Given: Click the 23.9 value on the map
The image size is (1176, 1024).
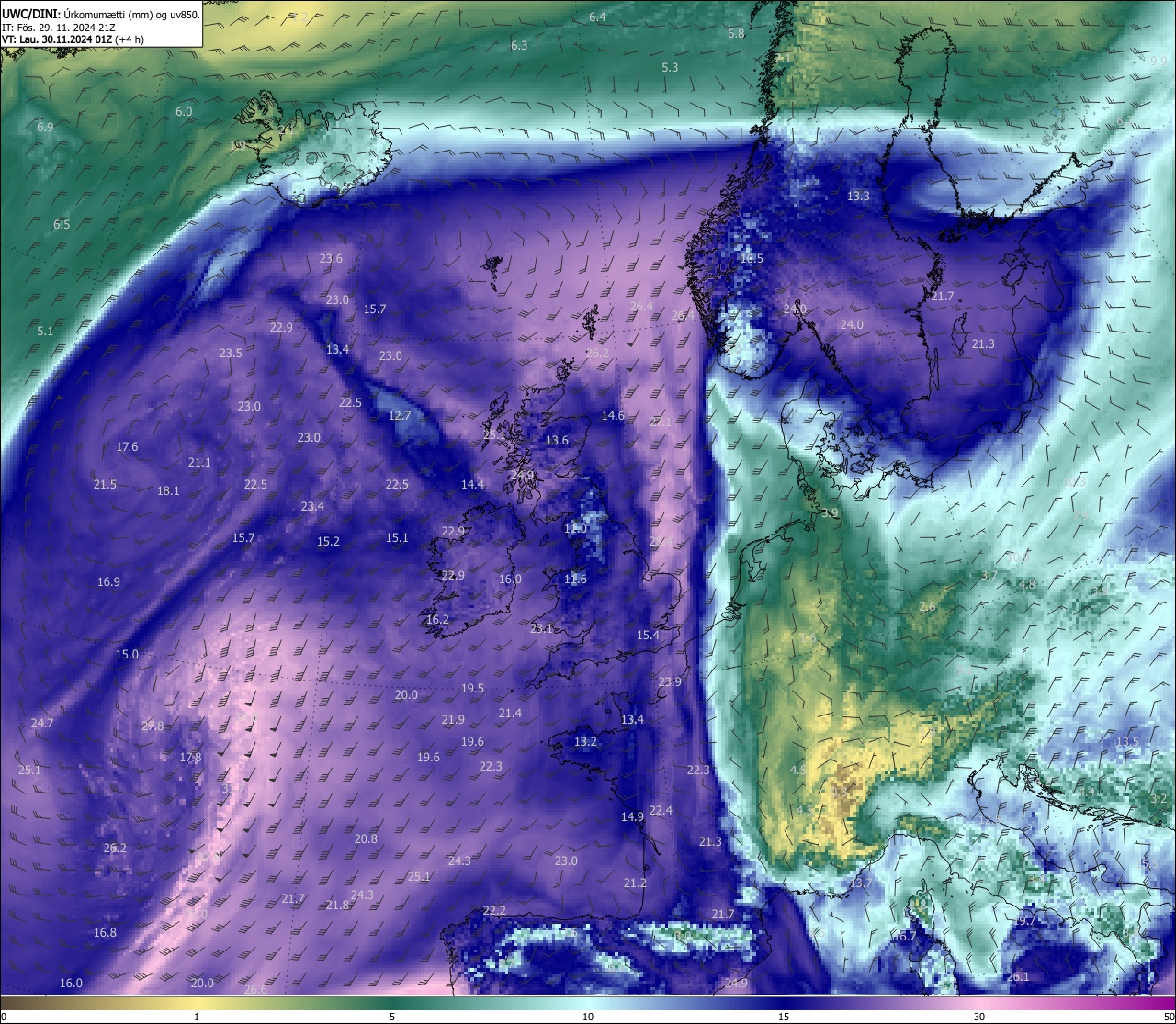Looking at the screenshot, I should 670,682.
